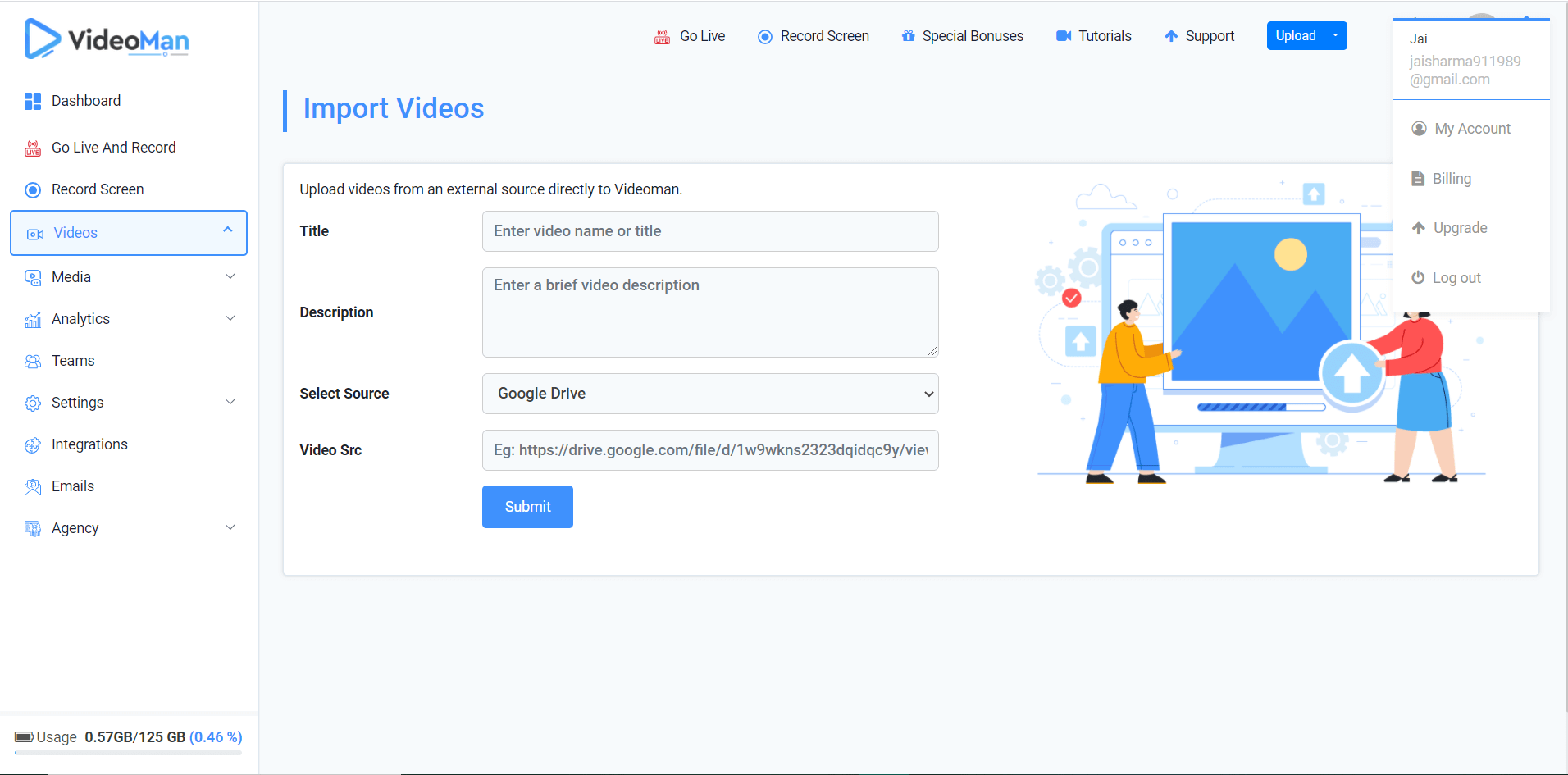This screenshot has height=775, width=1568.
Task: Expand the Media section chevron
Action: [230, 276]
